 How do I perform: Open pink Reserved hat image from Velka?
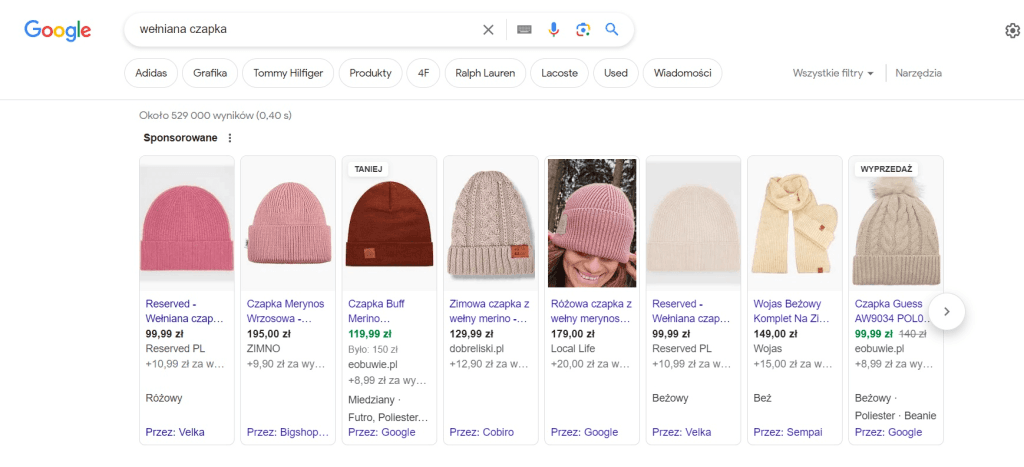pos(187,223)
